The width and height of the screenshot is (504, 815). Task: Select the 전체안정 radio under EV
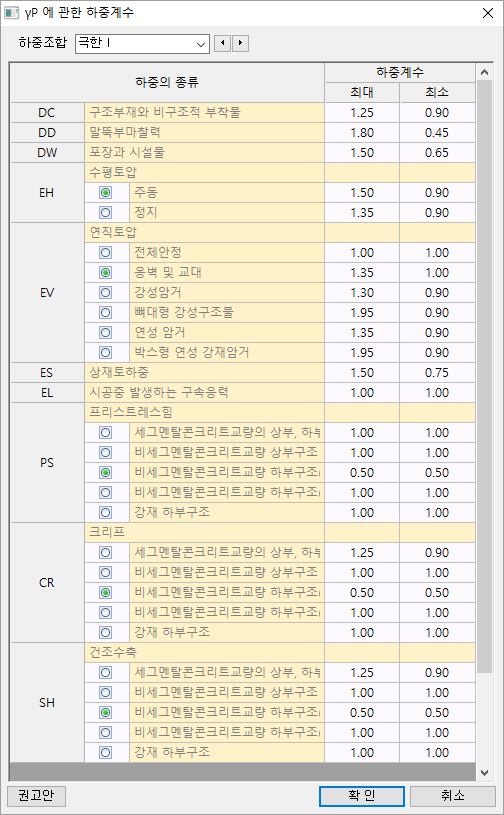point(106,253)
